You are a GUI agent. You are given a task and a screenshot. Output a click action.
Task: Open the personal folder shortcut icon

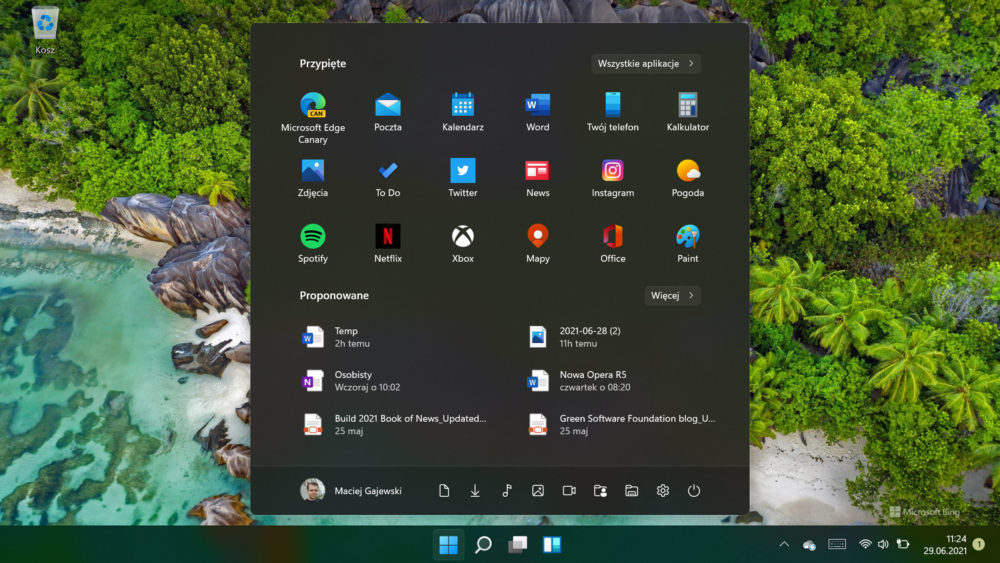tap(600, 490)
